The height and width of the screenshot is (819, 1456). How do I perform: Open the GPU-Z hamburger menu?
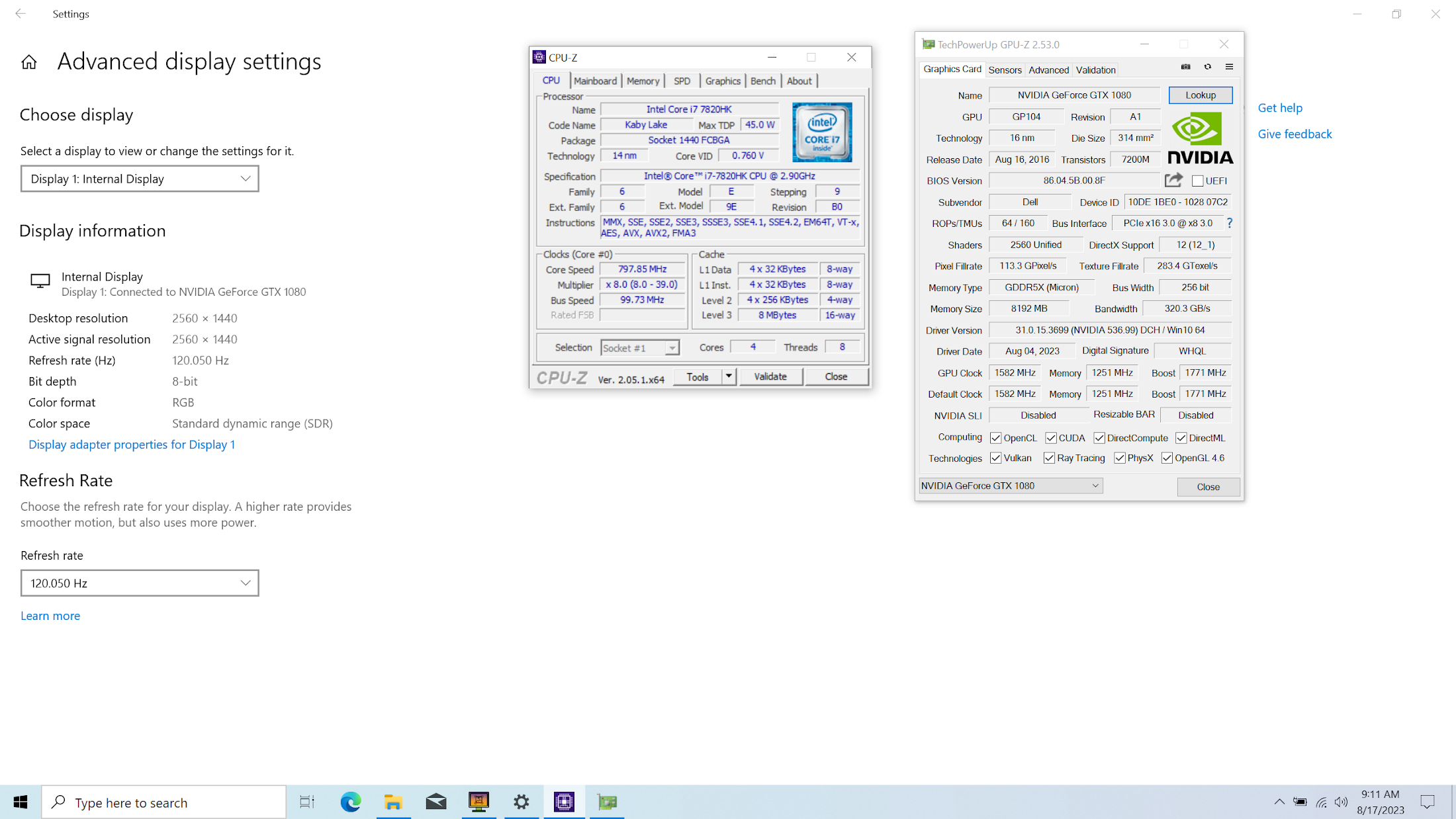point(1229,67)
